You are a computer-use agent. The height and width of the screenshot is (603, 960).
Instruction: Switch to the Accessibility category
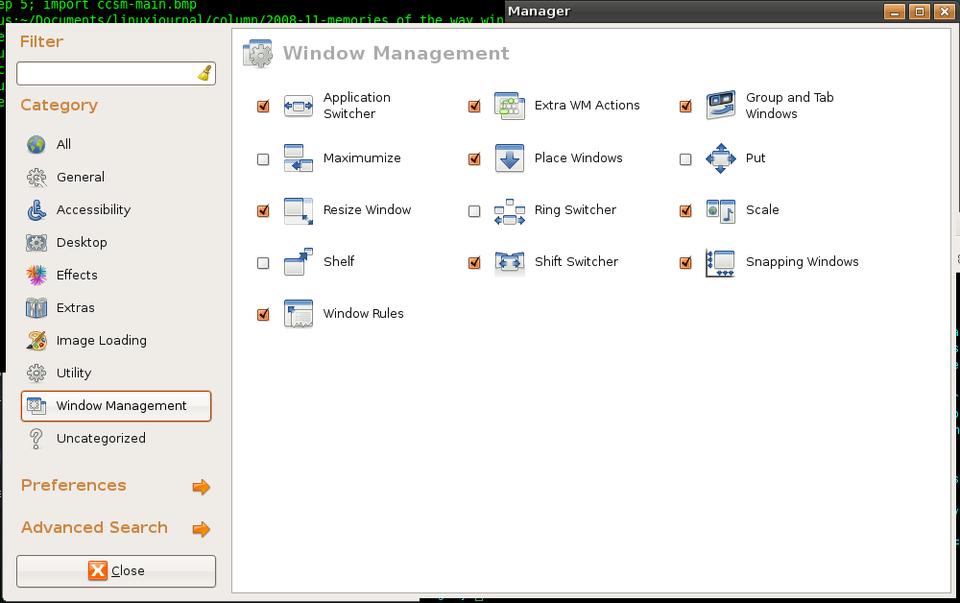pos(93,210)
